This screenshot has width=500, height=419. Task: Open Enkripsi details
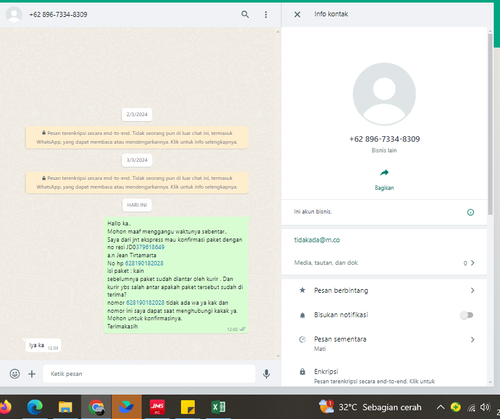384,376
